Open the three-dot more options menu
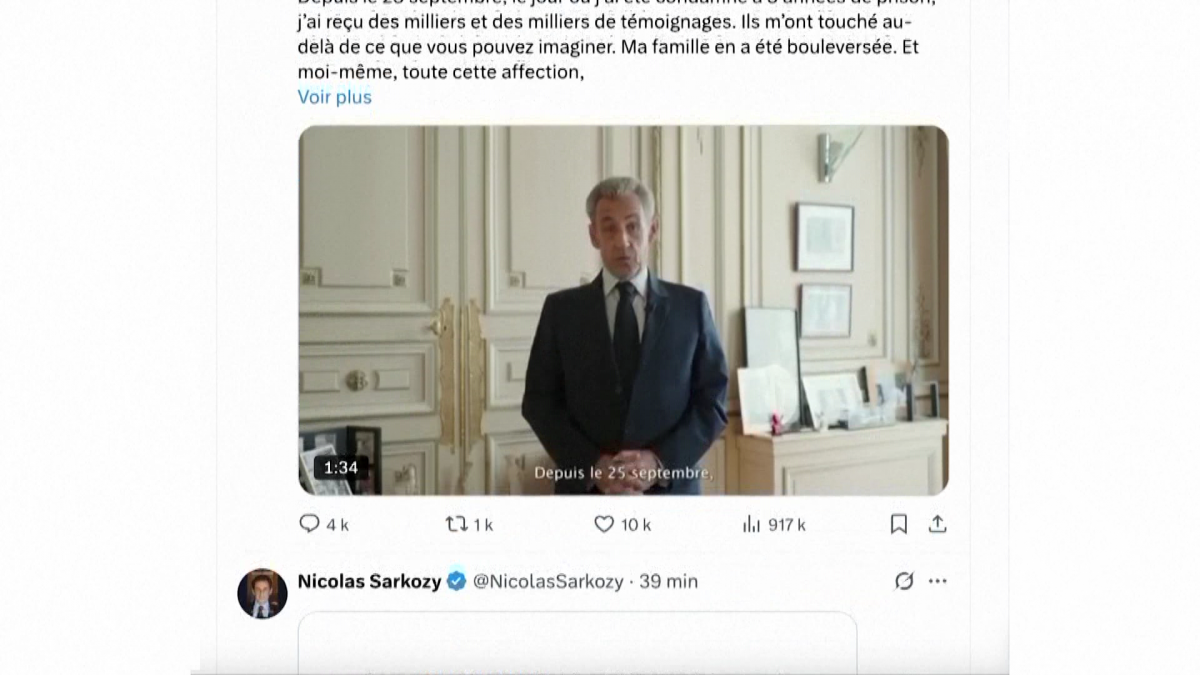This screenshot has width=1200, height=675. [937, 581]
